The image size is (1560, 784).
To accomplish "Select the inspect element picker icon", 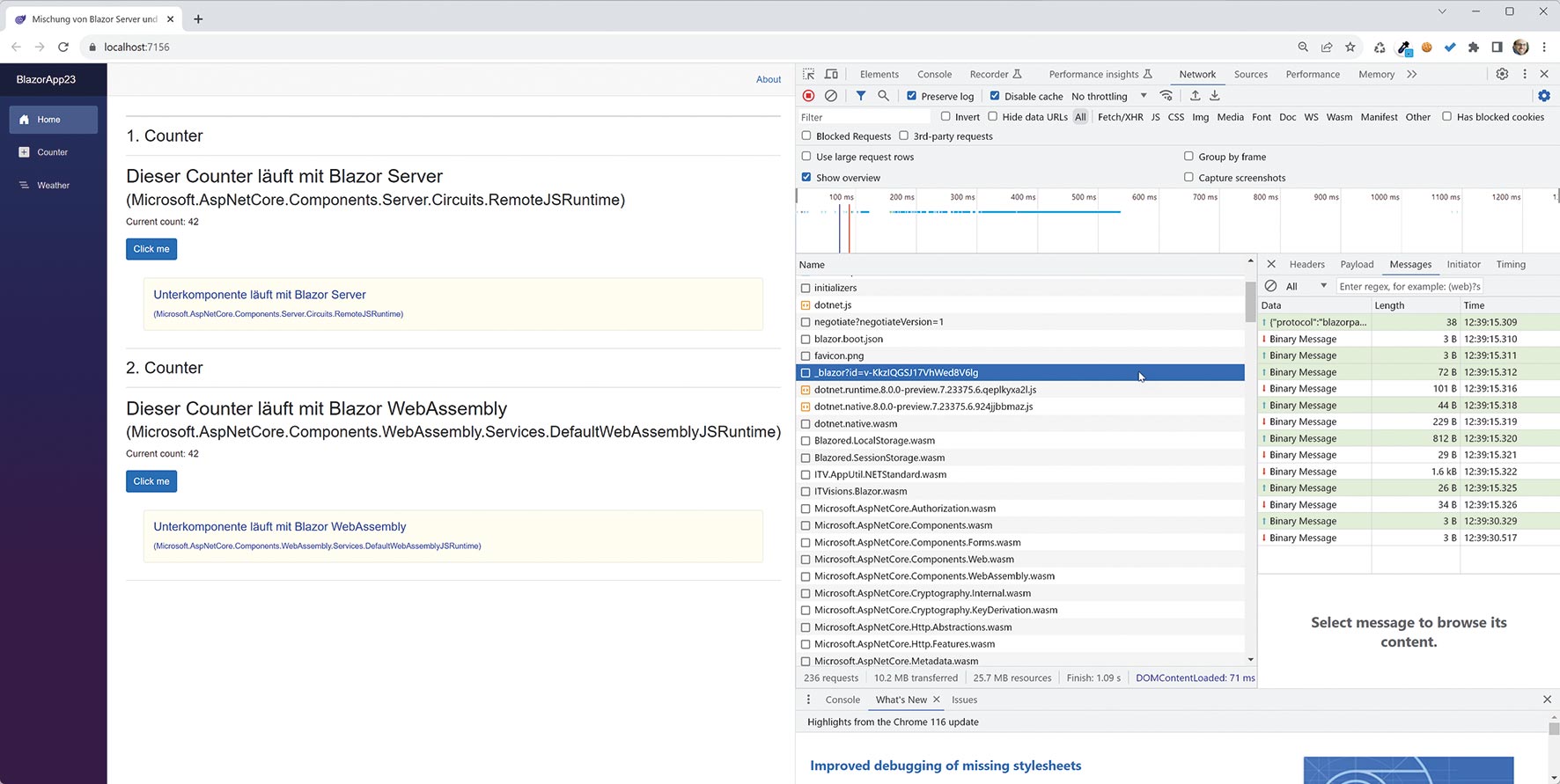I will (x=808, y=74).
